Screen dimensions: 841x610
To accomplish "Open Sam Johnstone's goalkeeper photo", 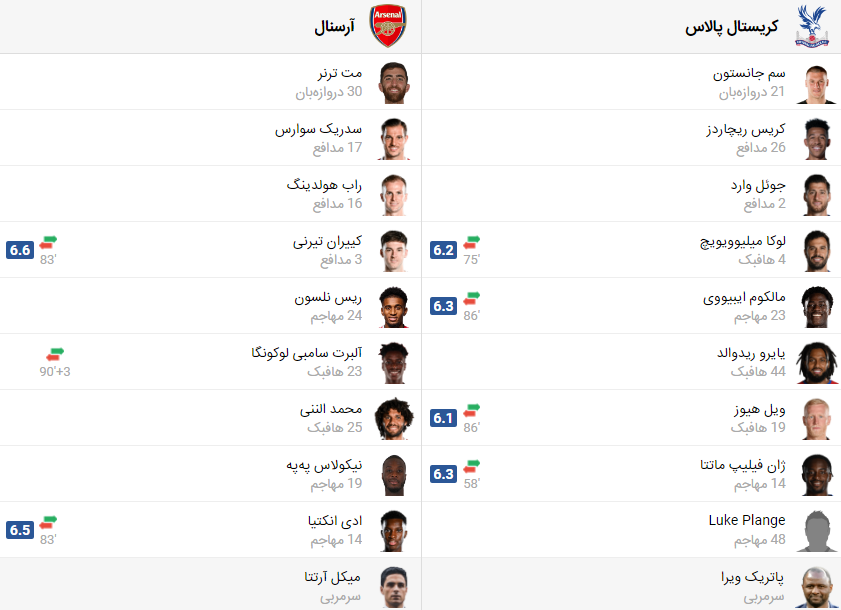I will pyautogui.click(x=817, y=83).
